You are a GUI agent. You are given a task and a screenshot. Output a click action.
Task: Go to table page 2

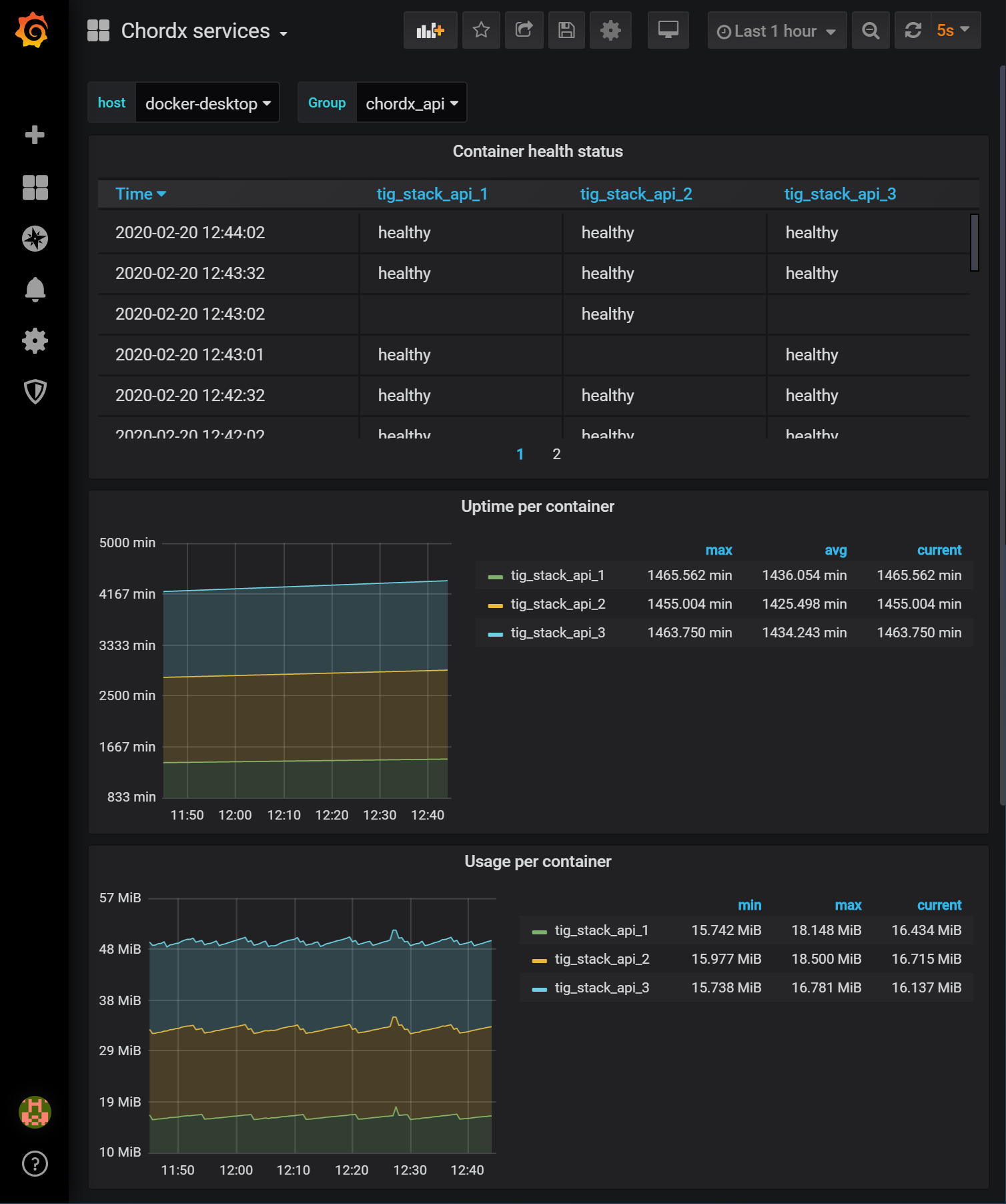(556, 455)
